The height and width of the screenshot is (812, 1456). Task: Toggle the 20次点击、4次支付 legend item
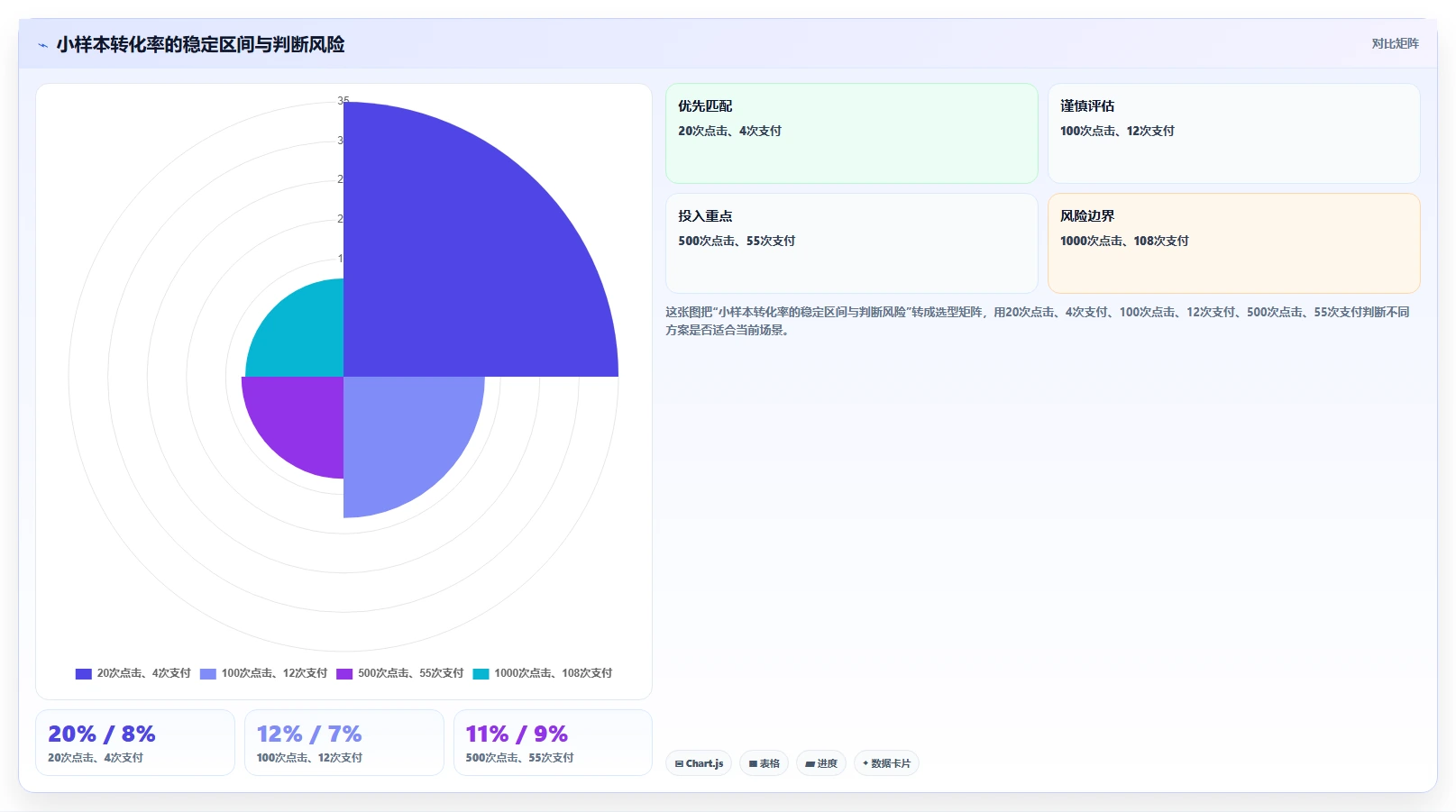tap(133, 673)
